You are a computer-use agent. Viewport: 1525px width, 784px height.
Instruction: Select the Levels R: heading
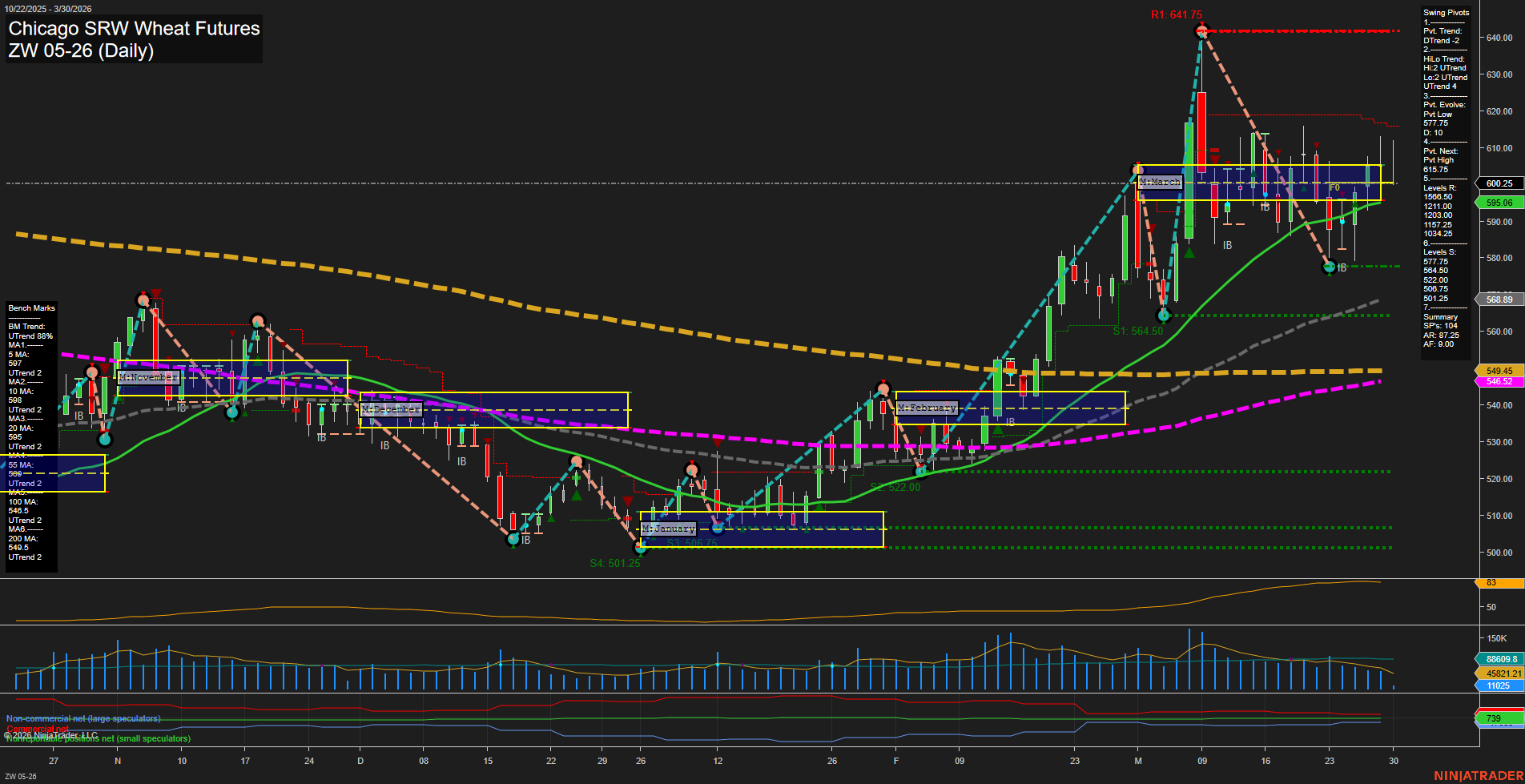(1440, 188)
